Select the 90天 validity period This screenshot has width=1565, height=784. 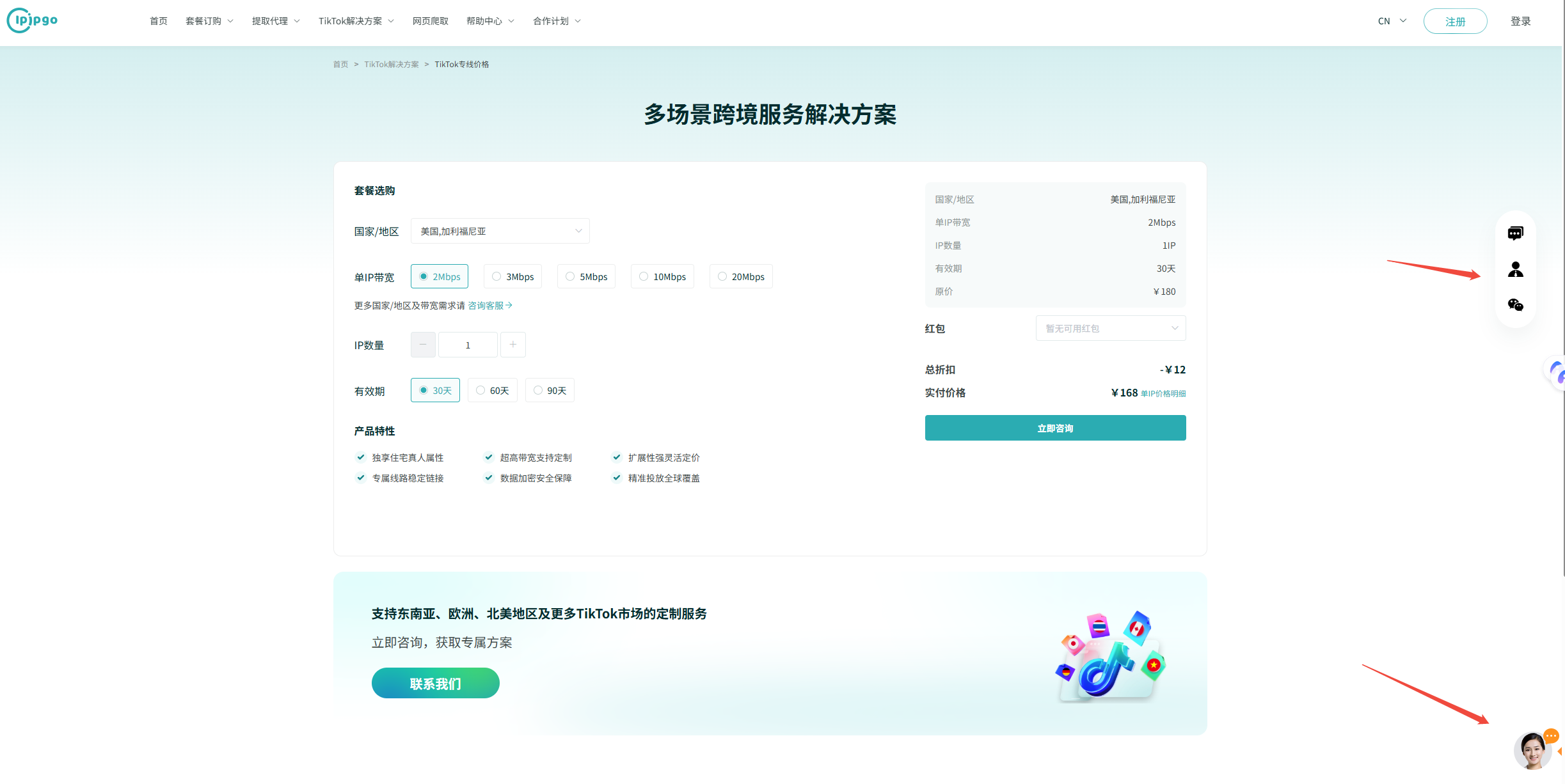(x=550, y=391)
